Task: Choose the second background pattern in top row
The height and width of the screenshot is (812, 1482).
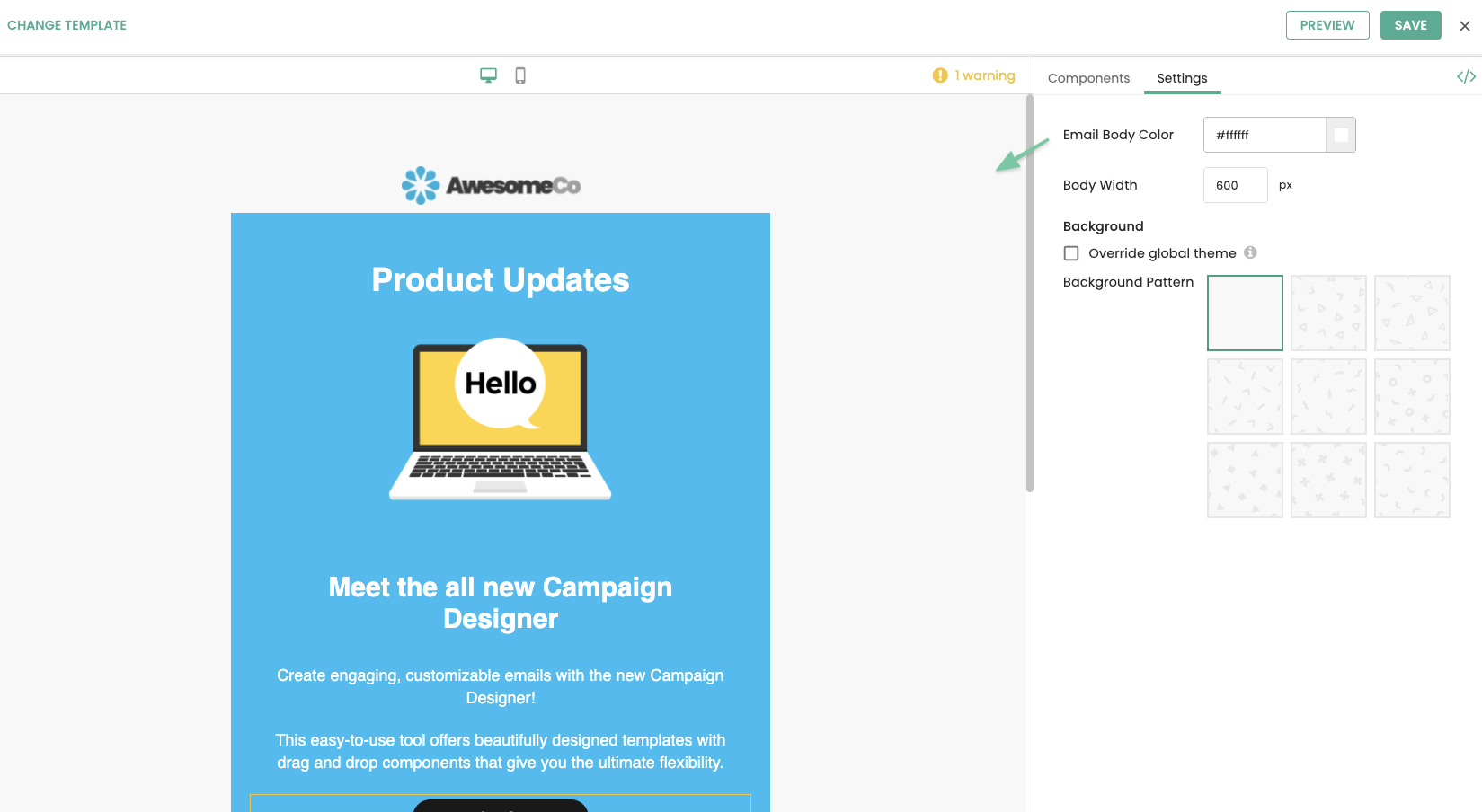Action: point(1328,313)
